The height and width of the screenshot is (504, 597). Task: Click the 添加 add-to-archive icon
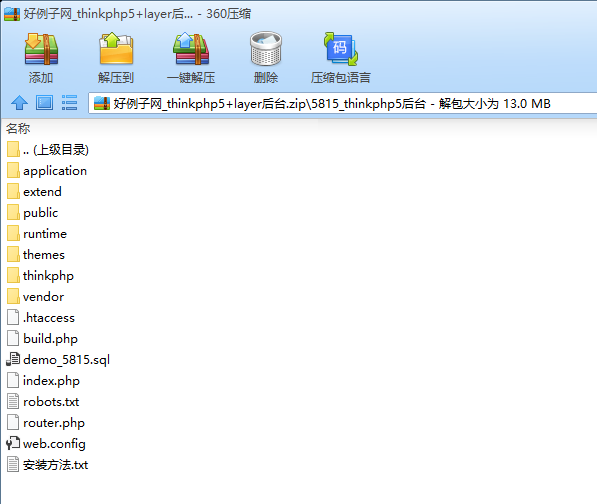(x=41, y=49)
